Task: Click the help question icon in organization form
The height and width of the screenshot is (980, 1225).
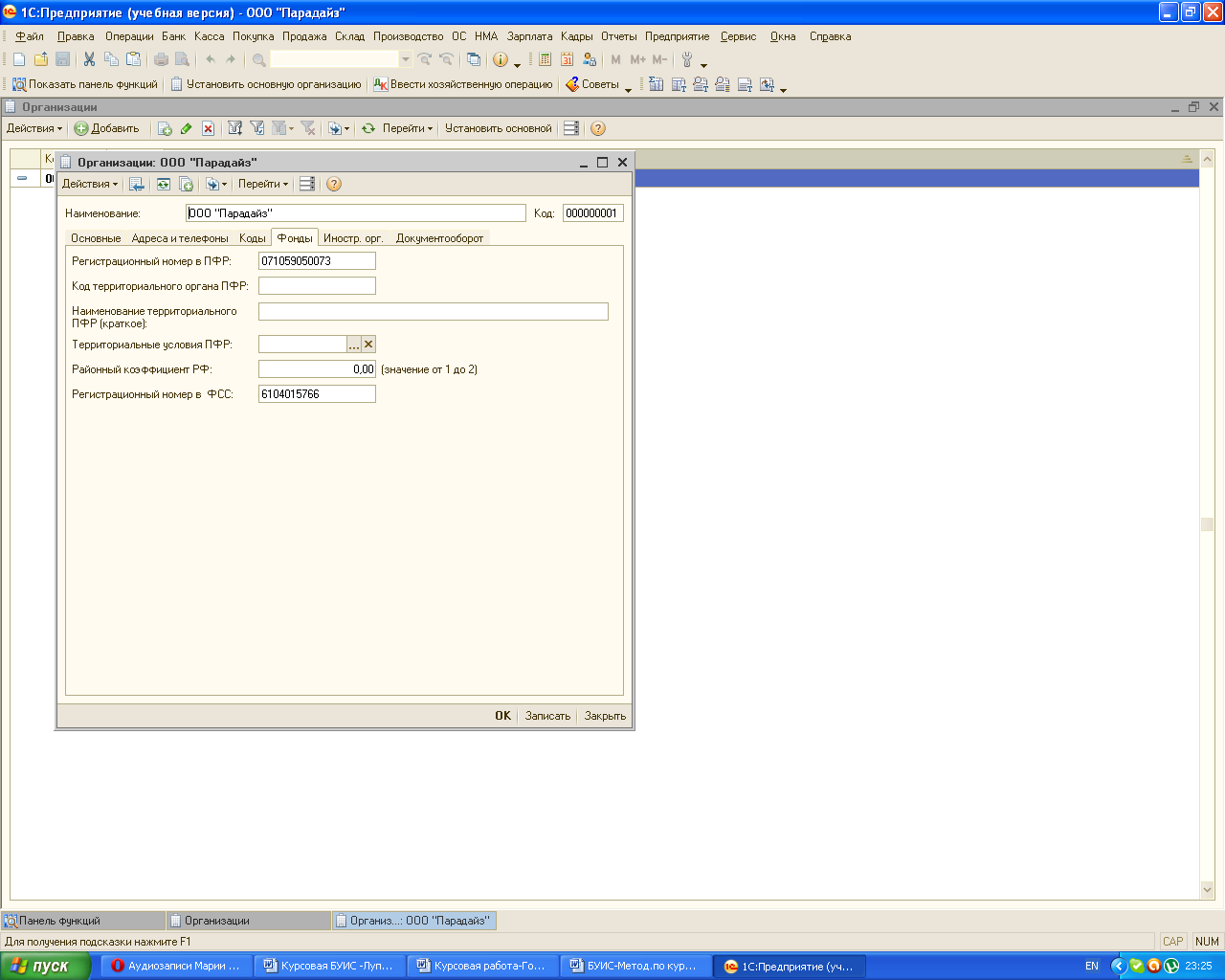Action: point(334,184)
